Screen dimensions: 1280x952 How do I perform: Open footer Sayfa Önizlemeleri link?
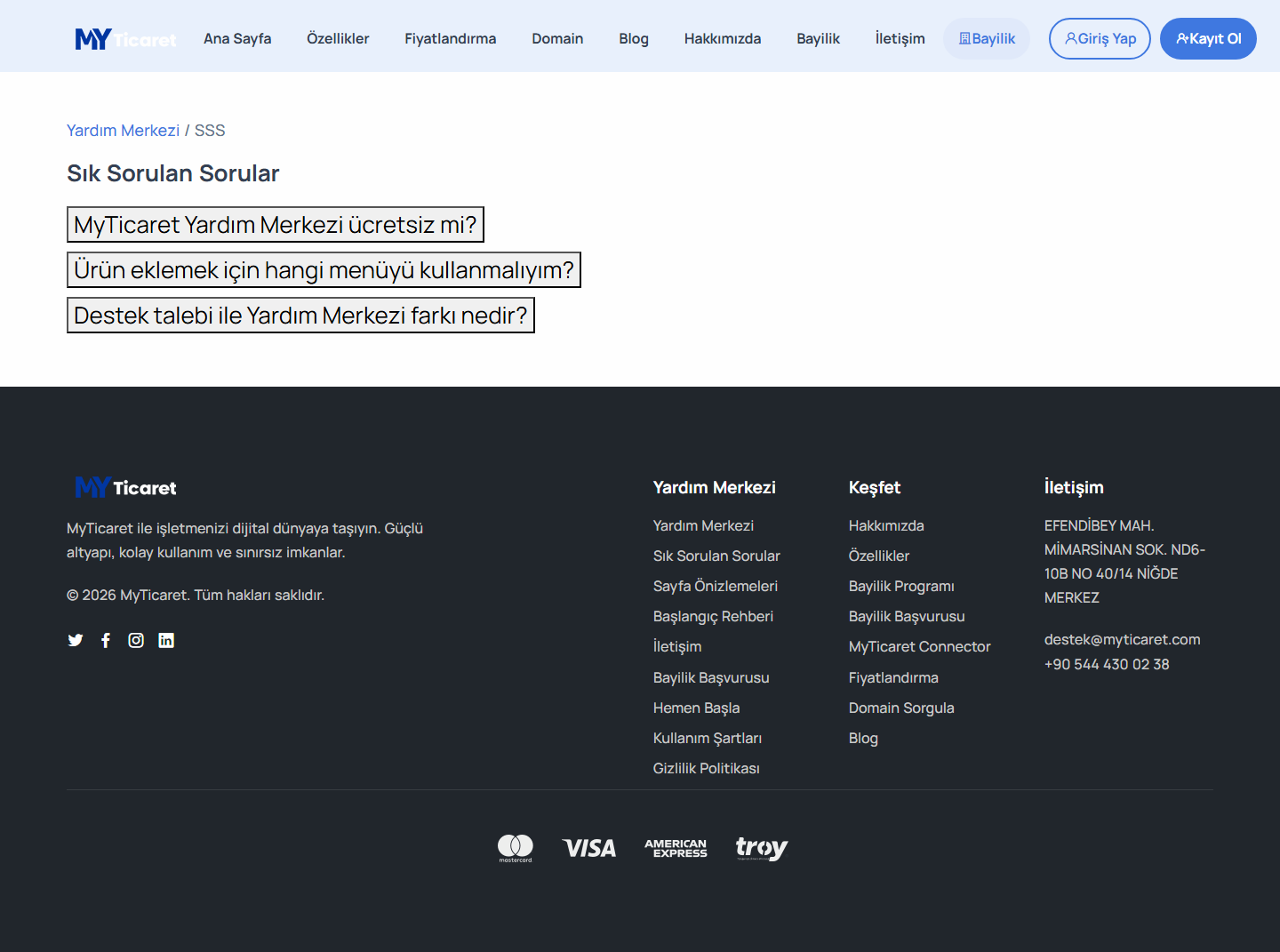pyautogui.click(x=716, y=587)
